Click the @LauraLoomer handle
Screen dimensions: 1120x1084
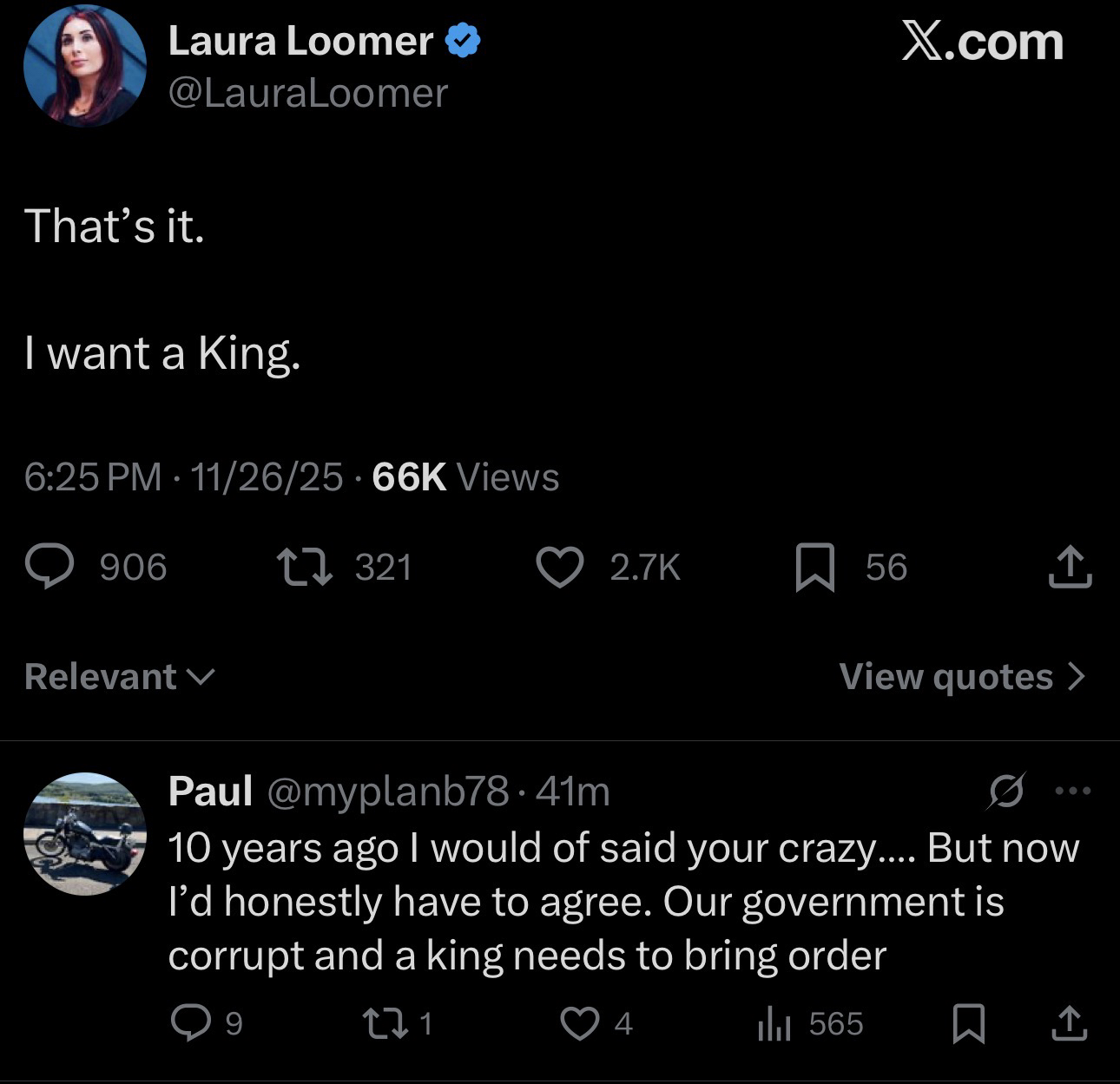(308, 93)
